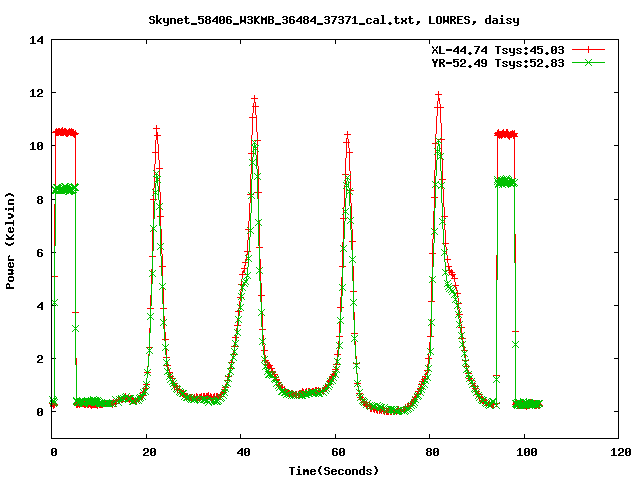The width and height of the screenshot is (640, 480).
Task: Click the x-axis tick label 0 at origin
Action: coord(54,452)
